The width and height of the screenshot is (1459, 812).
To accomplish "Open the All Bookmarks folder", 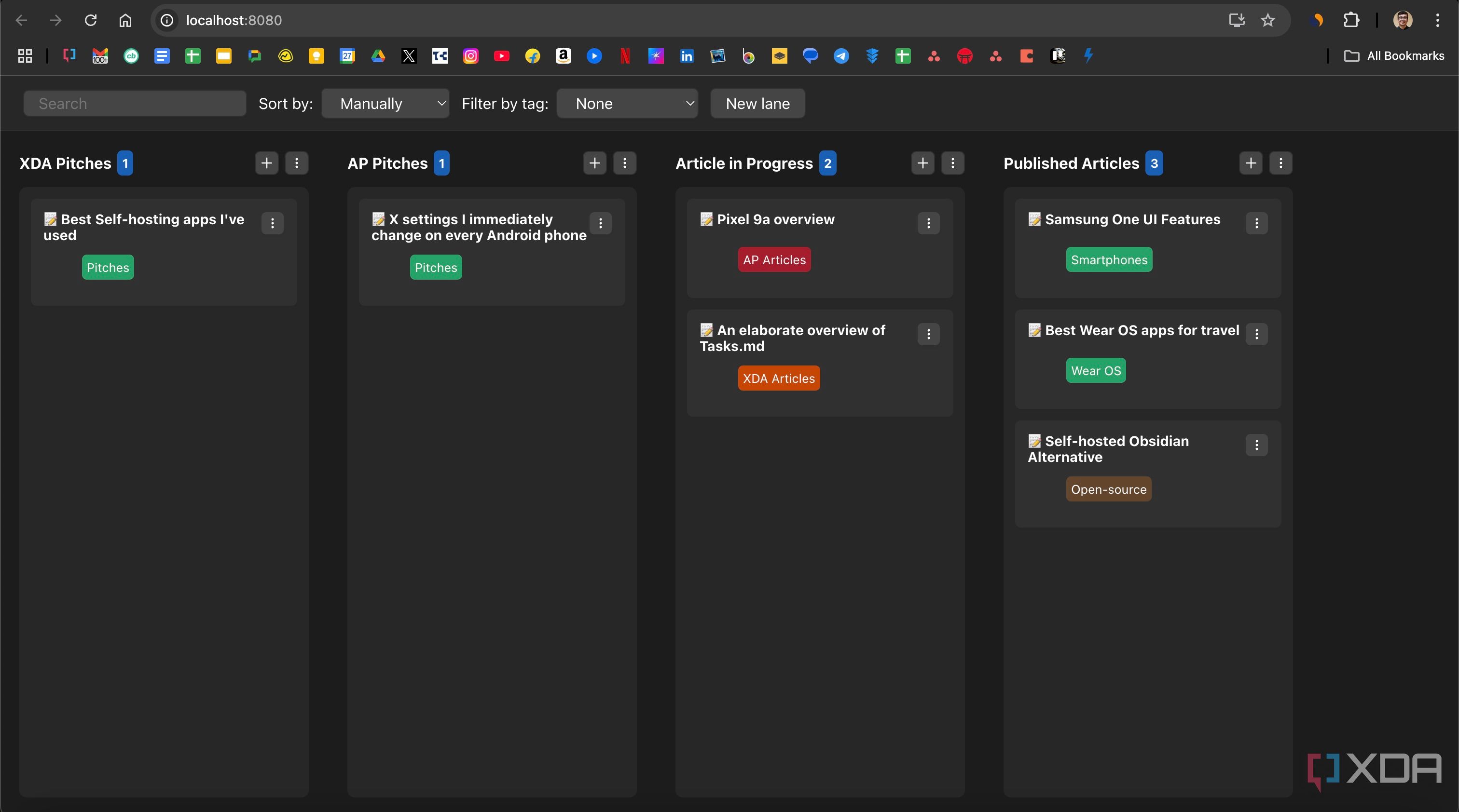I will click(x=1394, y=55).
